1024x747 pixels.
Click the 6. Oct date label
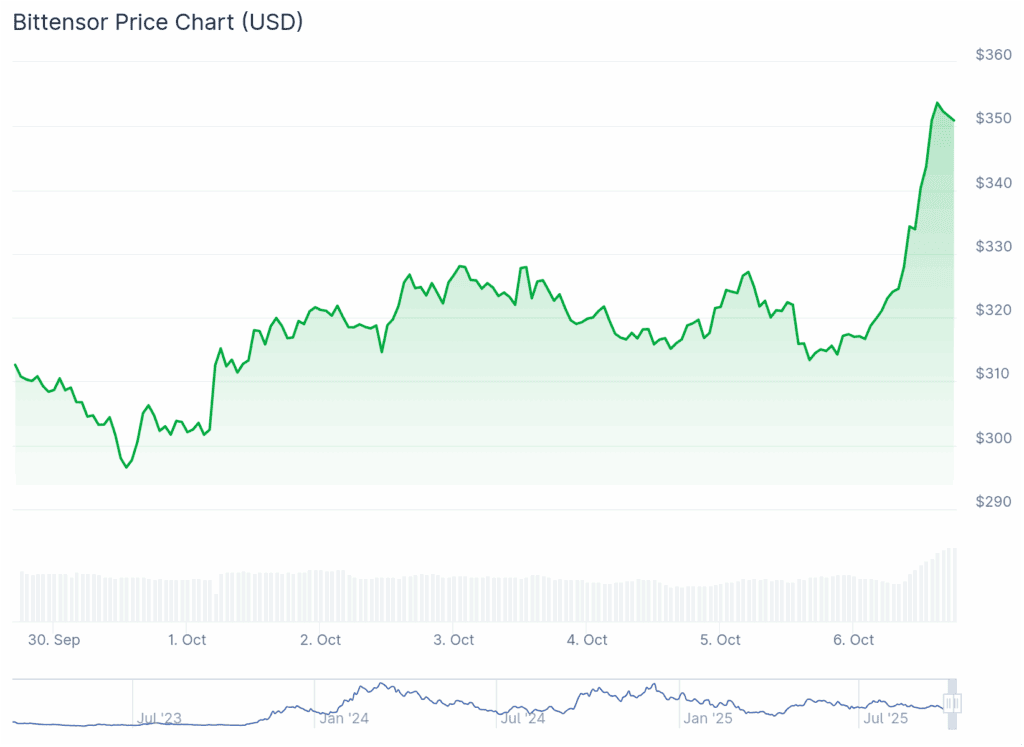[854, 640]
